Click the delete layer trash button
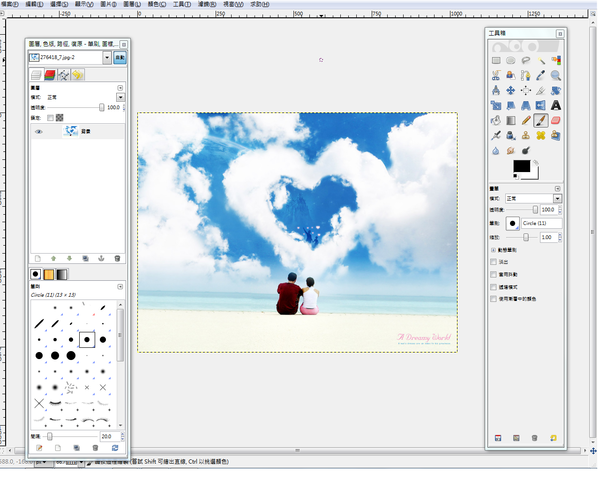The image size is (600, 480). (x=117, y=258)
